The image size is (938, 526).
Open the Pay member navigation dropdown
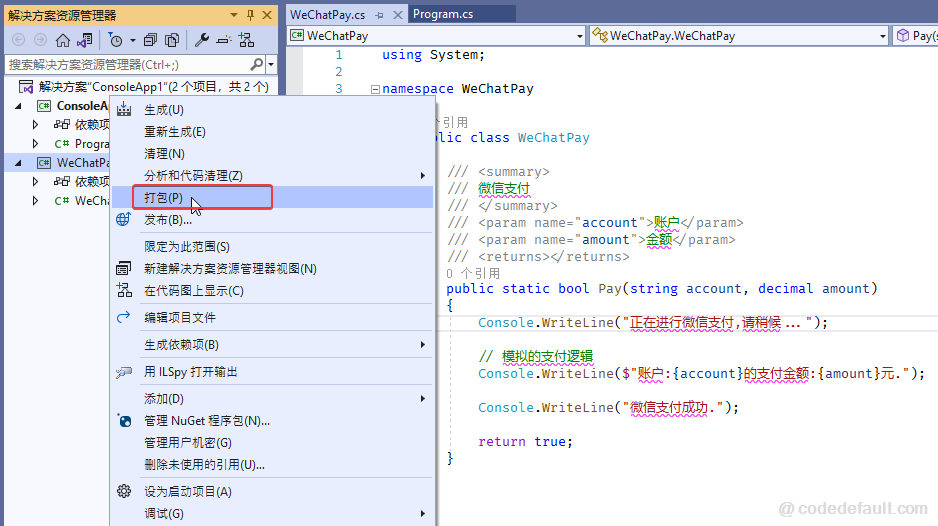click(x=915, y=36)
